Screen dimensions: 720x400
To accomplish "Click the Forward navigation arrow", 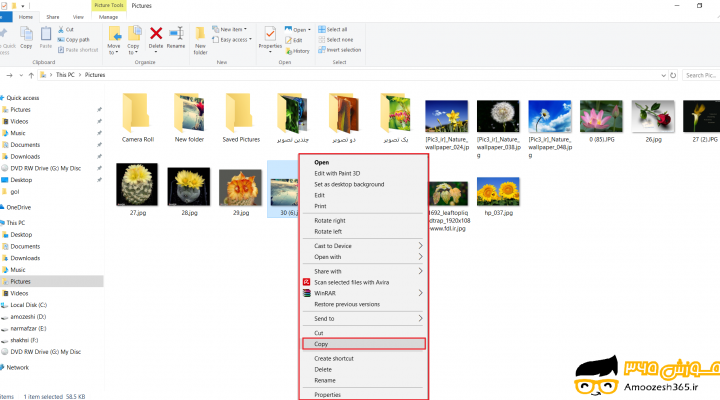I will click(x=9, y=75).
